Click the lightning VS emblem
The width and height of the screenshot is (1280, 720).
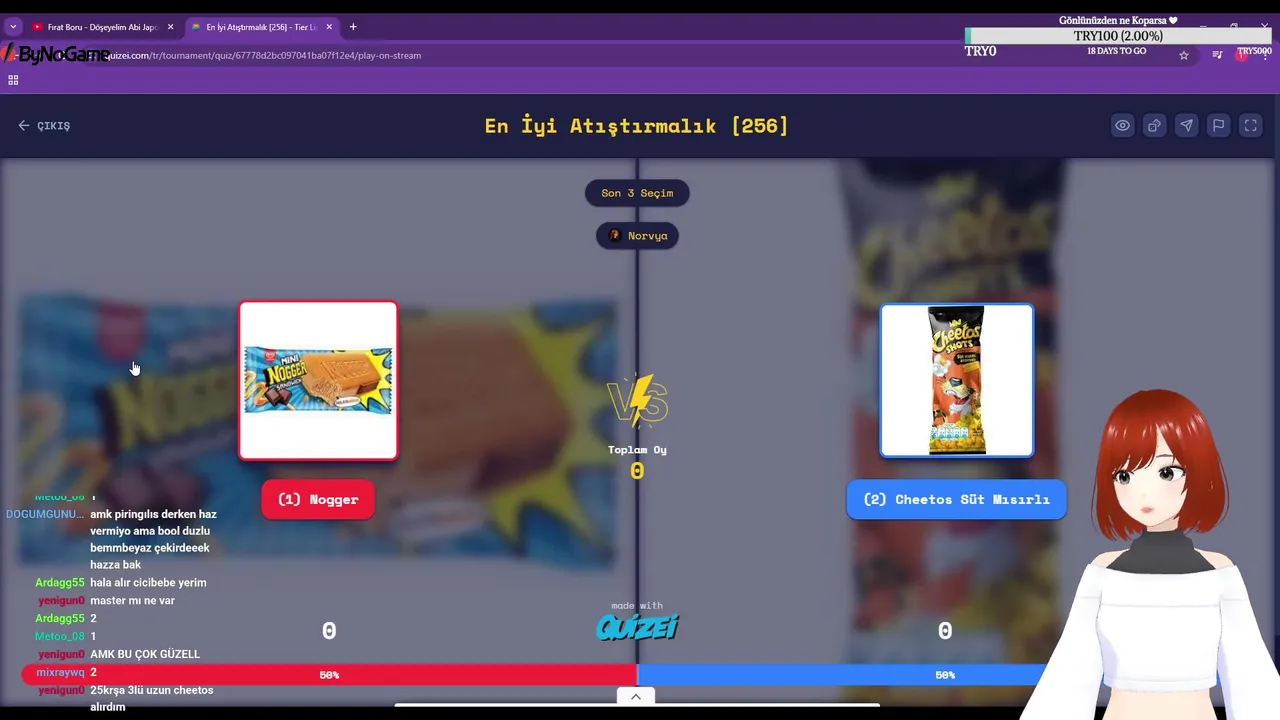pyautogui.click(x=637, y=400)
